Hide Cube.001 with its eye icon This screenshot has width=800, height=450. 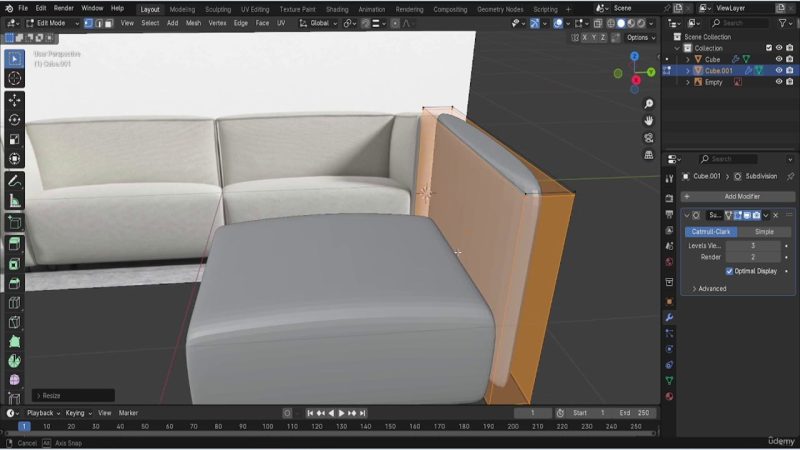click(779, 71)
